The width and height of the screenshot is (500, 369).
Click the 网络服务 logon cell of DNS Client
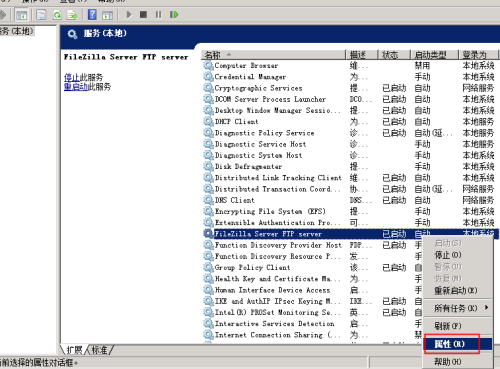tap(478, 200)
